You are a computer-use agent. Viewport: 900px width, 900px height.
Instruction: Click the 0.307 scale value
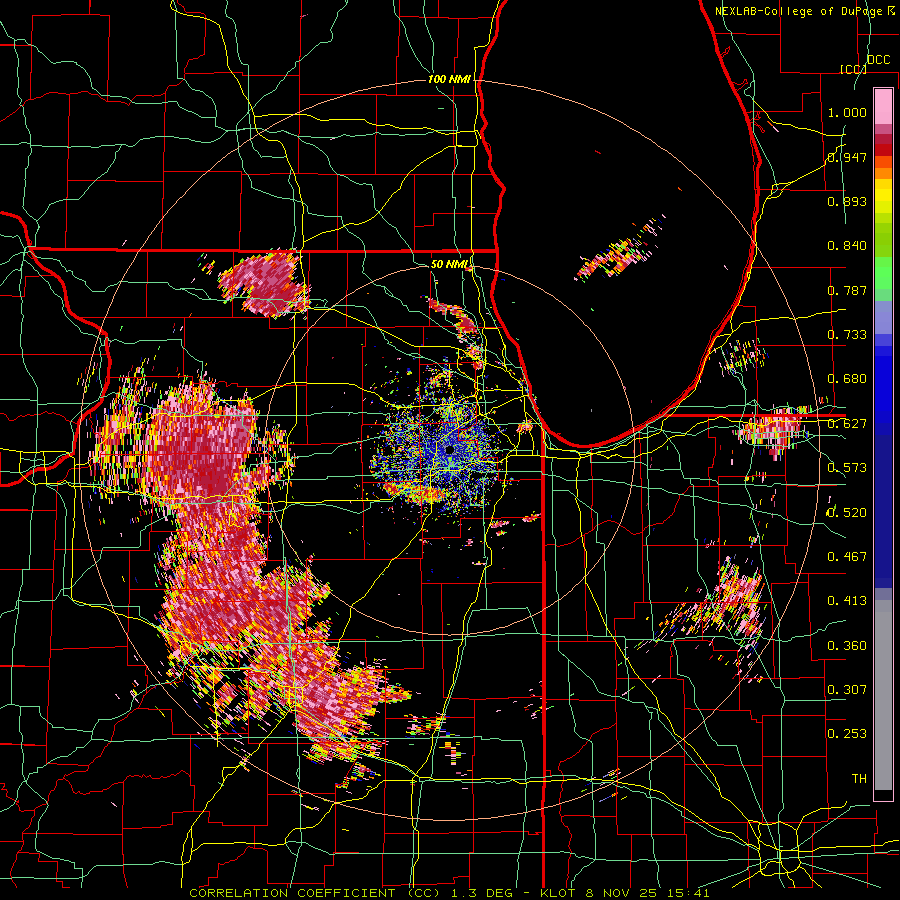coord(847,690)
